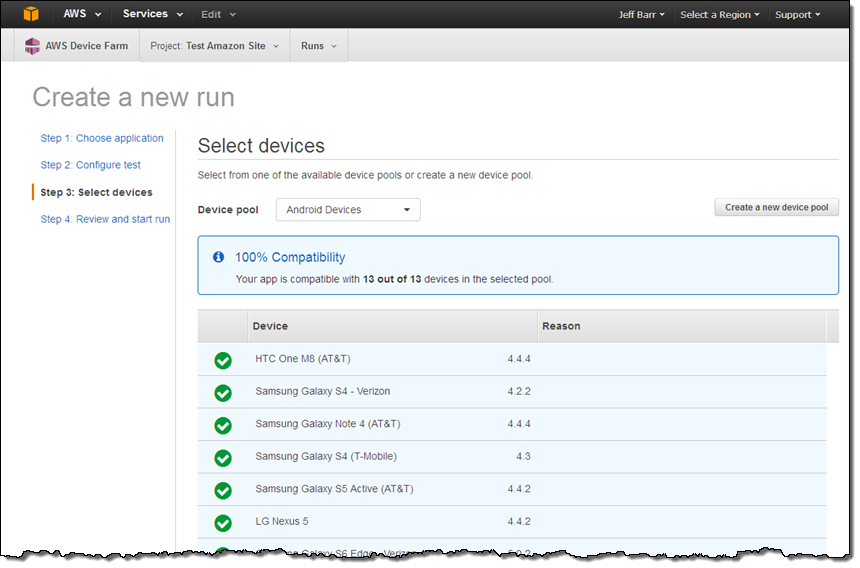Open the Services menu
860x568 pixels.
pyautogui.click(x=152, y=14)
